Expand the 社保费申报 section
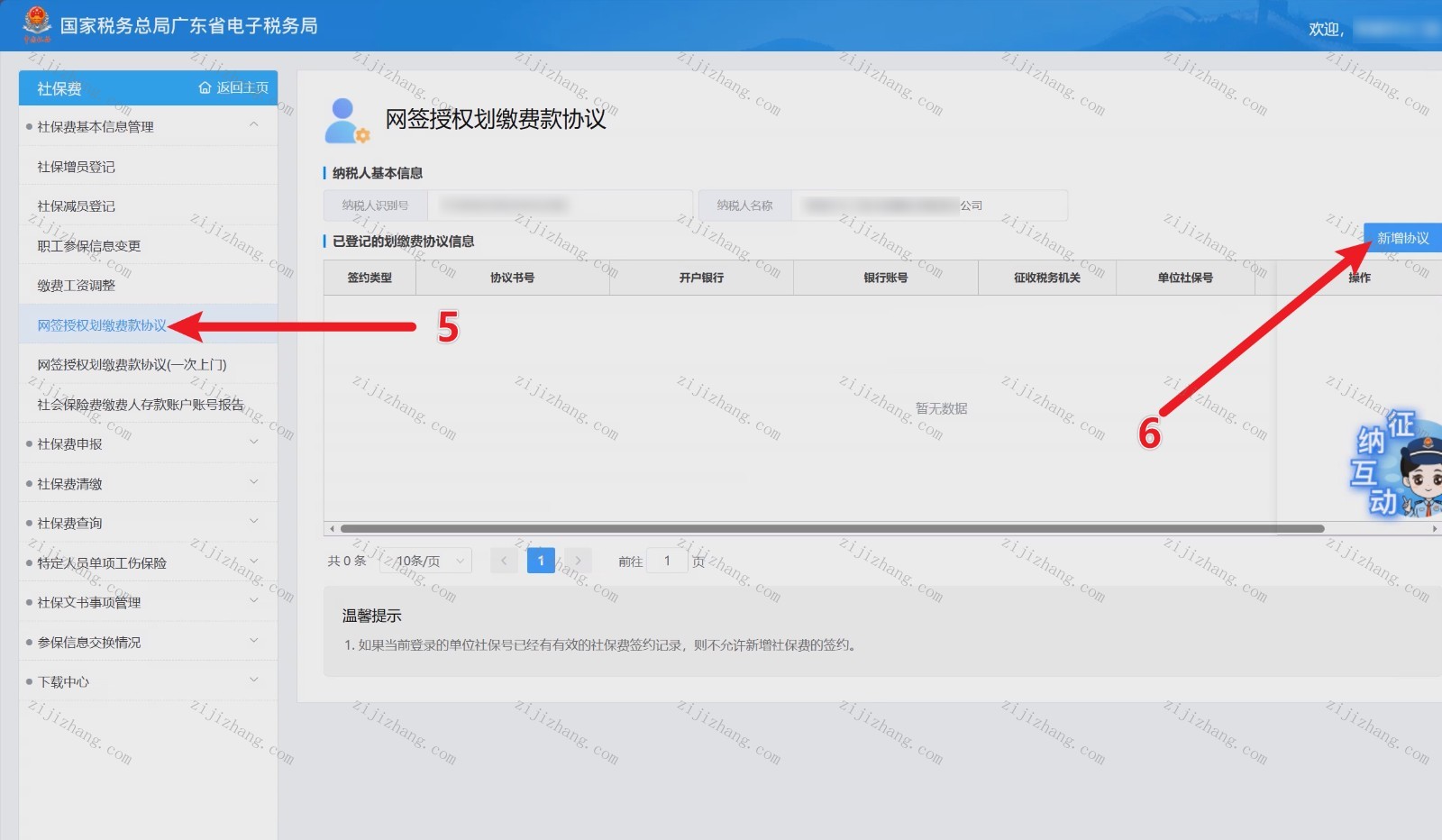 point(149,443)
